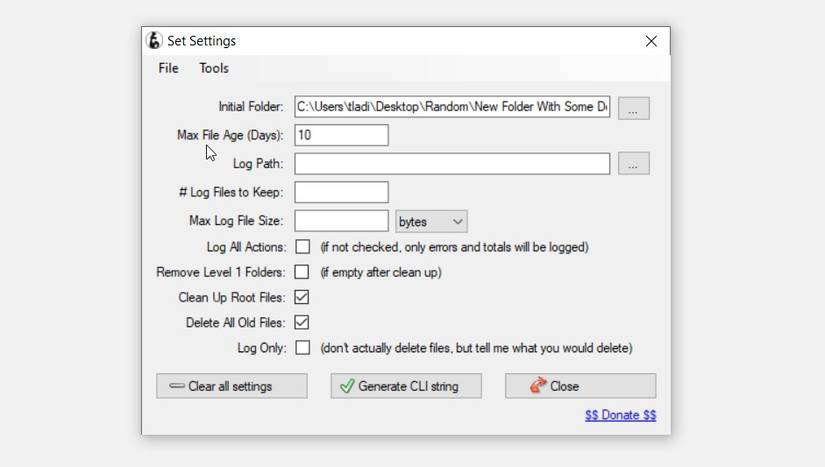Click the Max Log File Size input
This screenshot has width=825, height=467.
pyautogui.click(x=341, y=221)
